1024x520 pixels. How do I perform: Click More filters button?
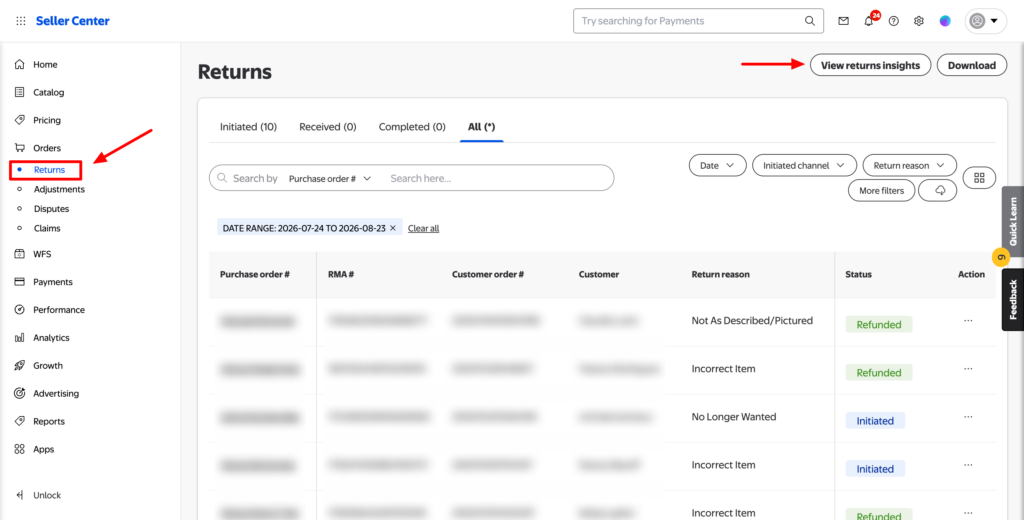coord(882,191)
